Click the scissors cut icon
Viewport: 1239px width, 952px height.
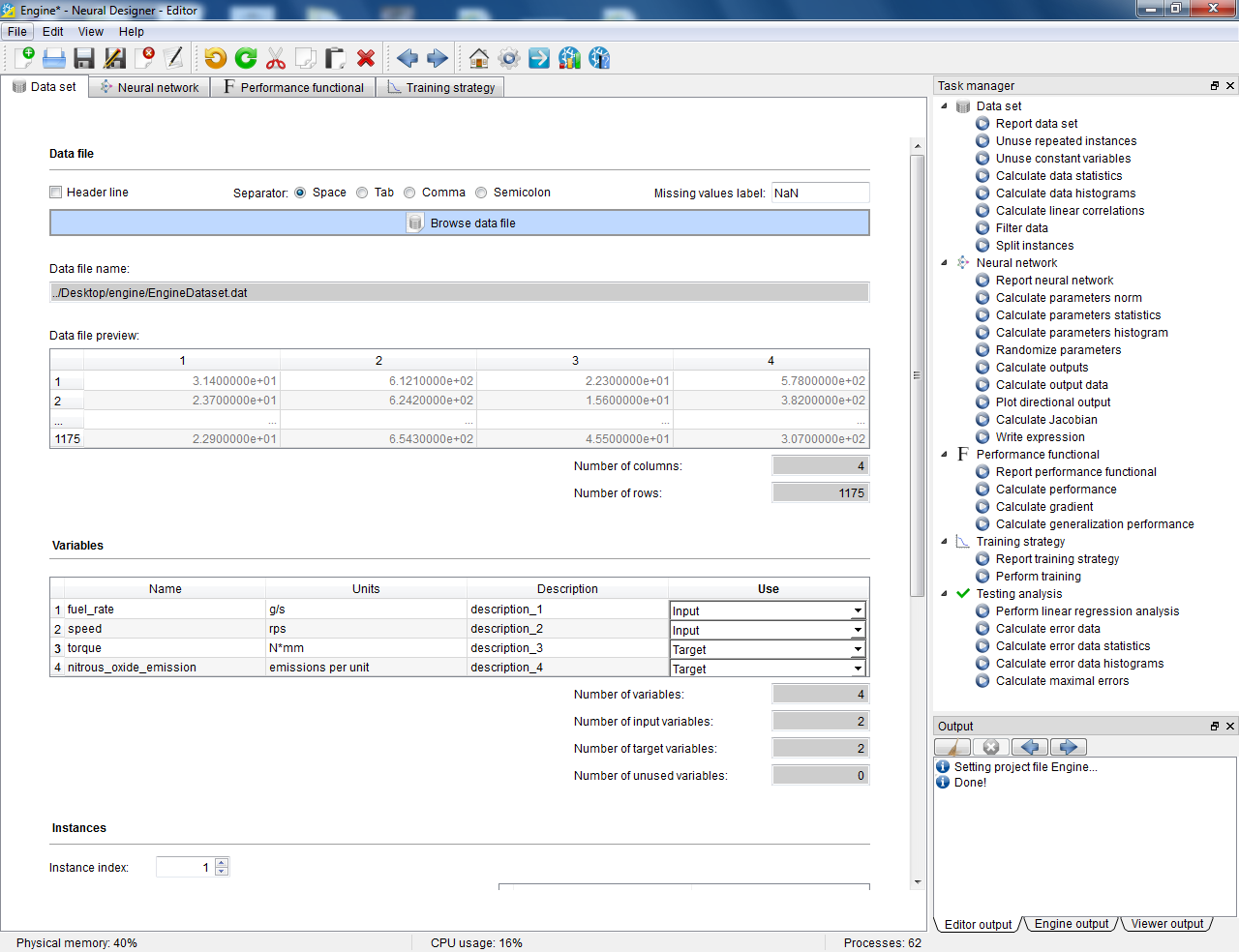click(276, 58)
